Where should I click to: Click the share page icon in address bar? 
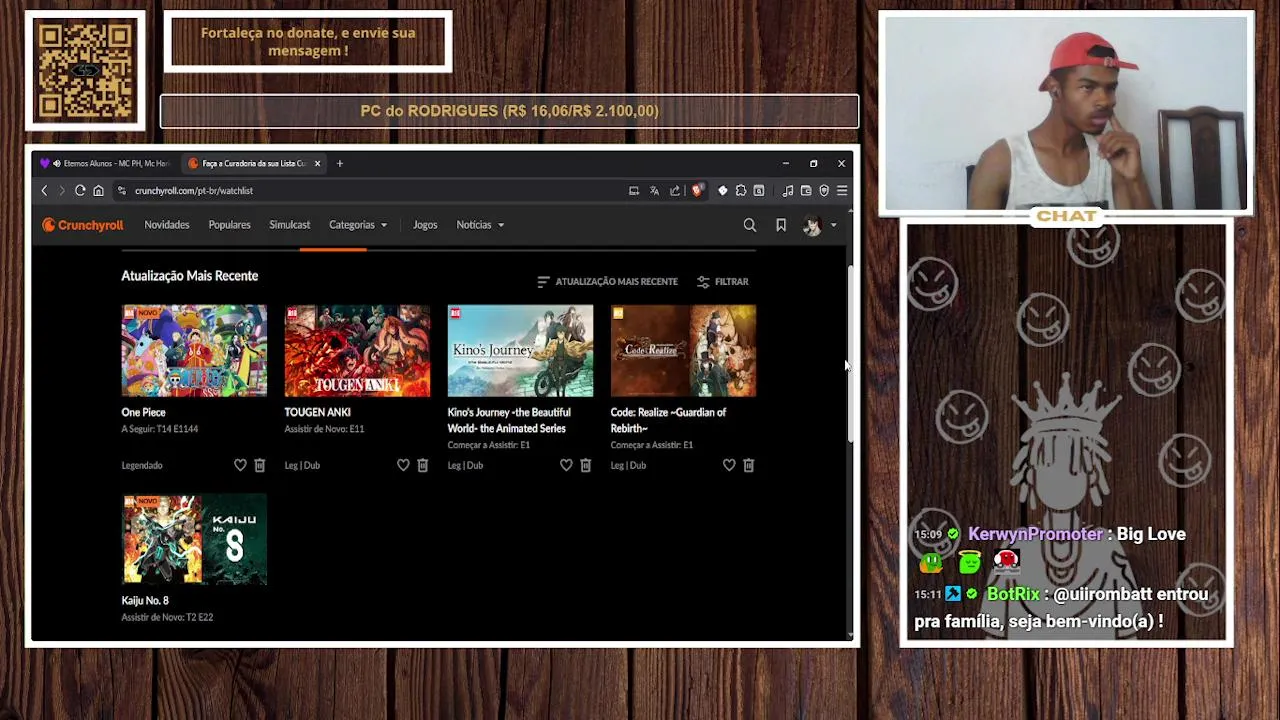click(675, 190)
